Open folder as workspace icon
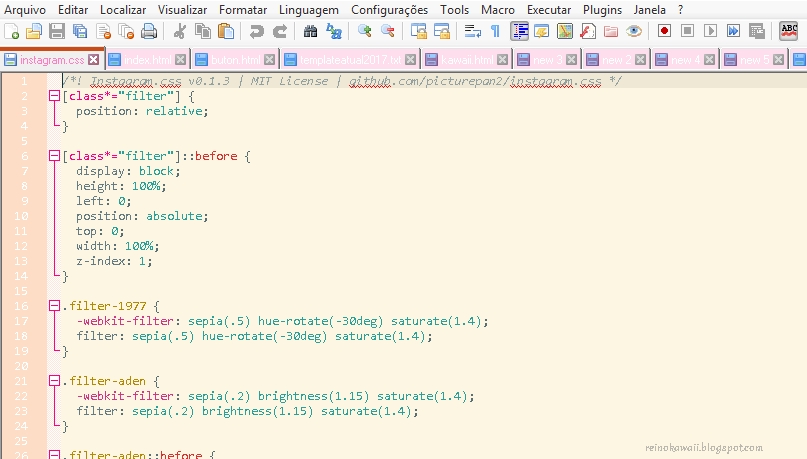Image resolution: width=807 pixels, height=459 pixels. pyautogui.click(x=611, y=31)
